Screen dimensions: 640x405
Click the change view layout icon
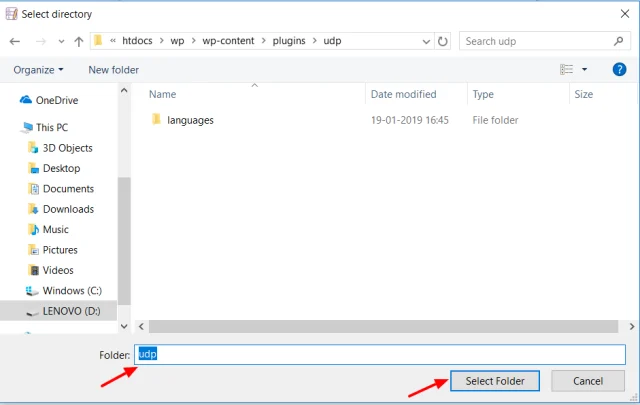point(567,70)
